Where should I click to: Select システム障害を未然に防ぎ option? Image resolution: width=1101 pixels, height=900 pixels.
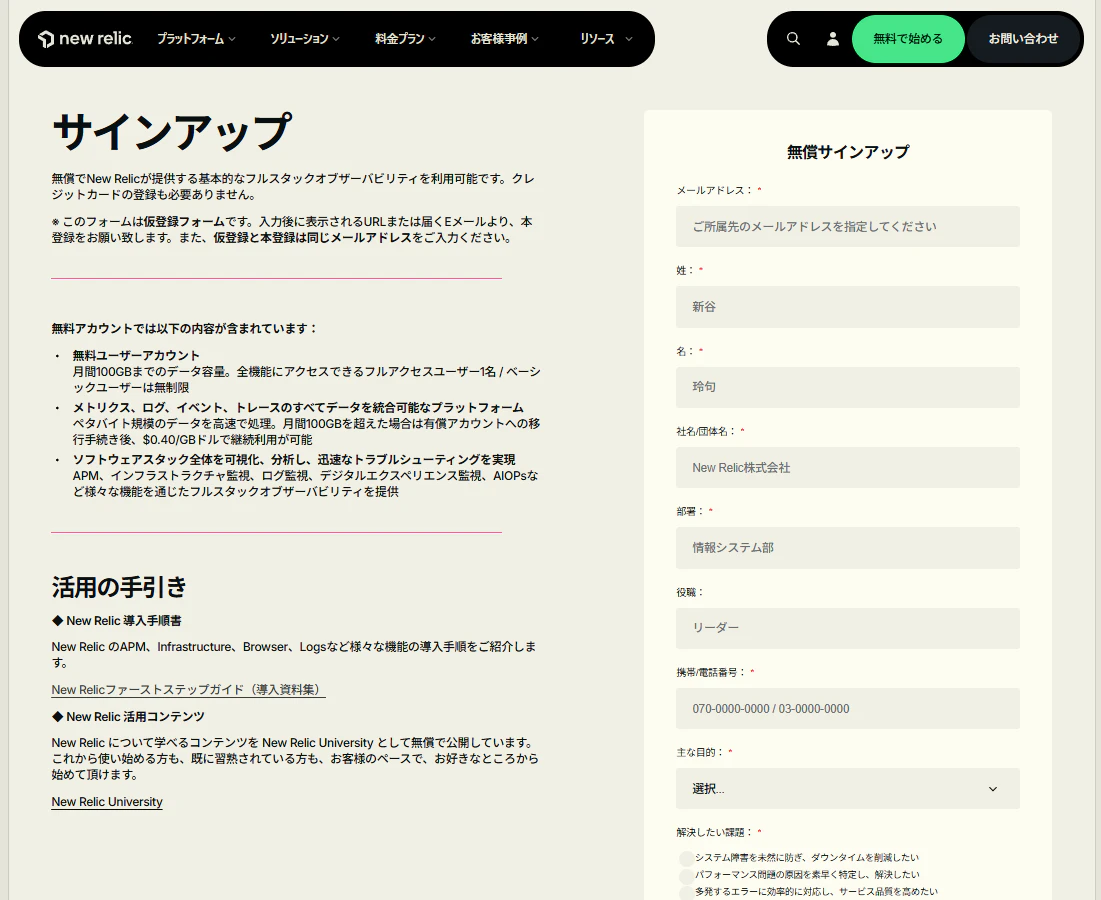(x=687, y=858)
